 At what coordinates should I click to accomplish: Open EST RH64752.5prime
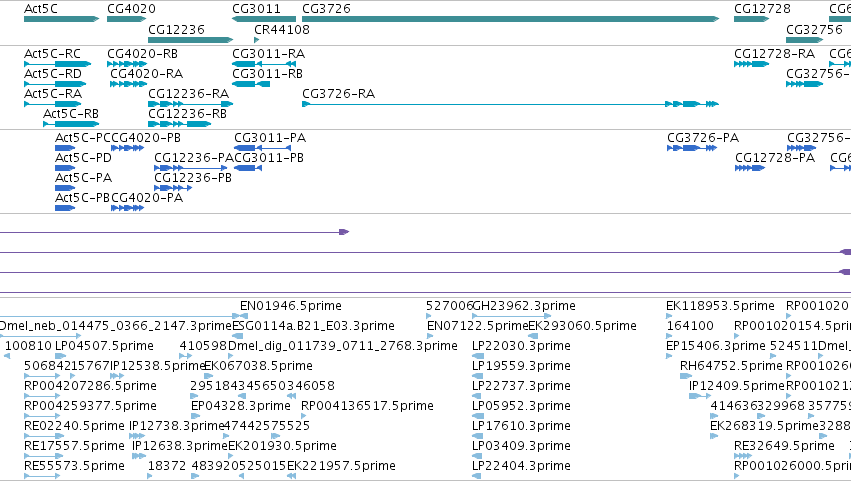click(x=731, y=366)
